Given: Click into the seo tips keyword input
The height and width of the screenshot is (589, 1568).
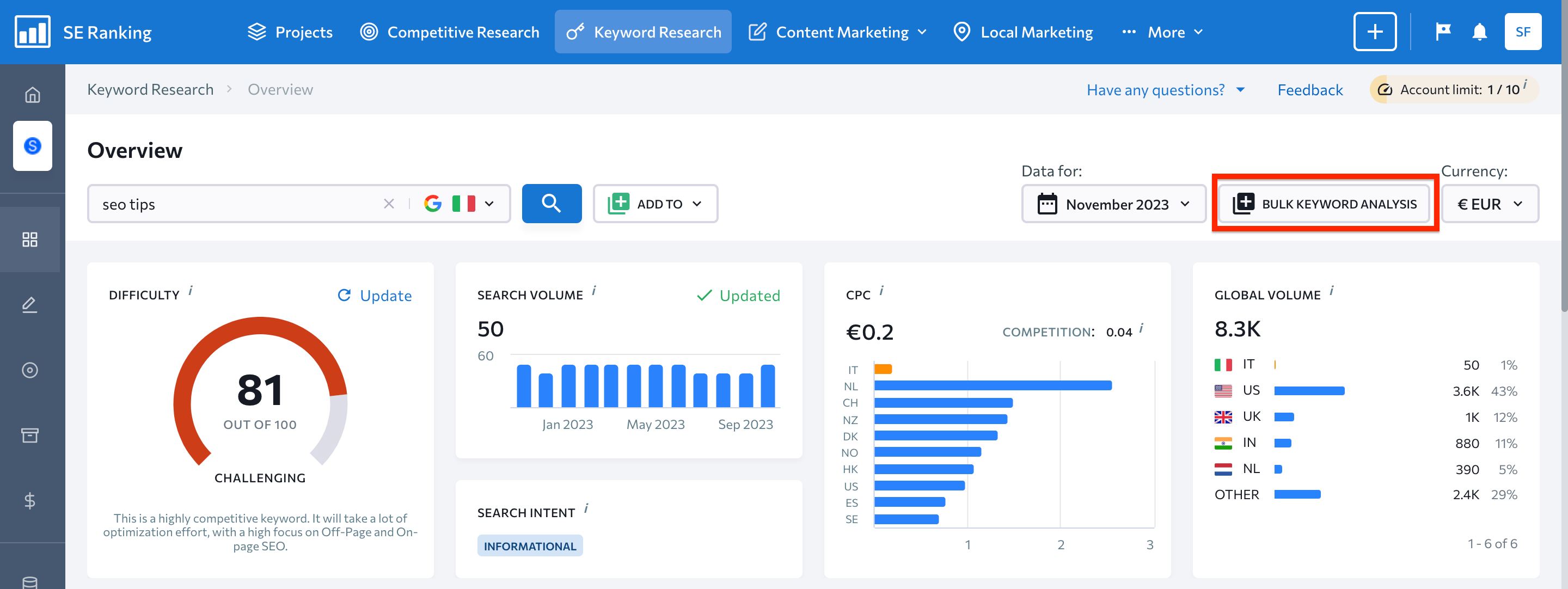Looking at the screenshot, I should pyautogui.click(x=241, y=204).
